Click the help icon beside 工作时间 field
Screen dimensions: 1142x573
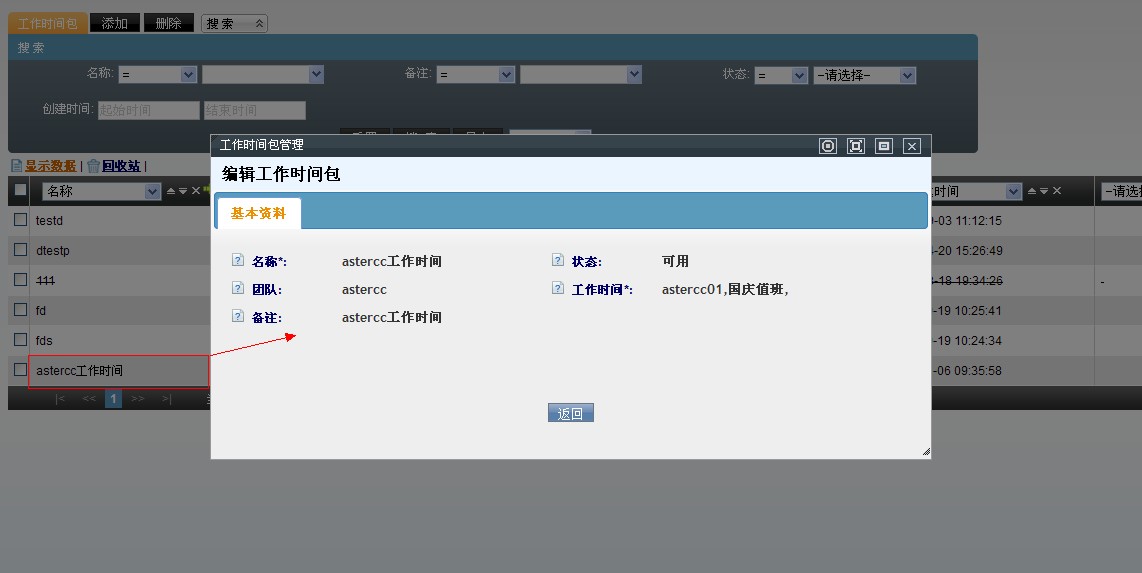(x=558, y=289)
